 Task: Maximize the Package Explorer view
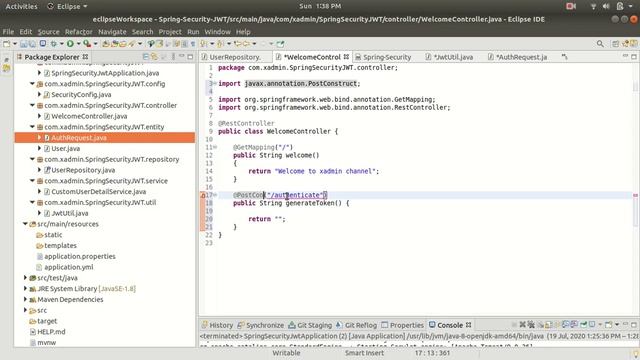(x=190, y=57)
